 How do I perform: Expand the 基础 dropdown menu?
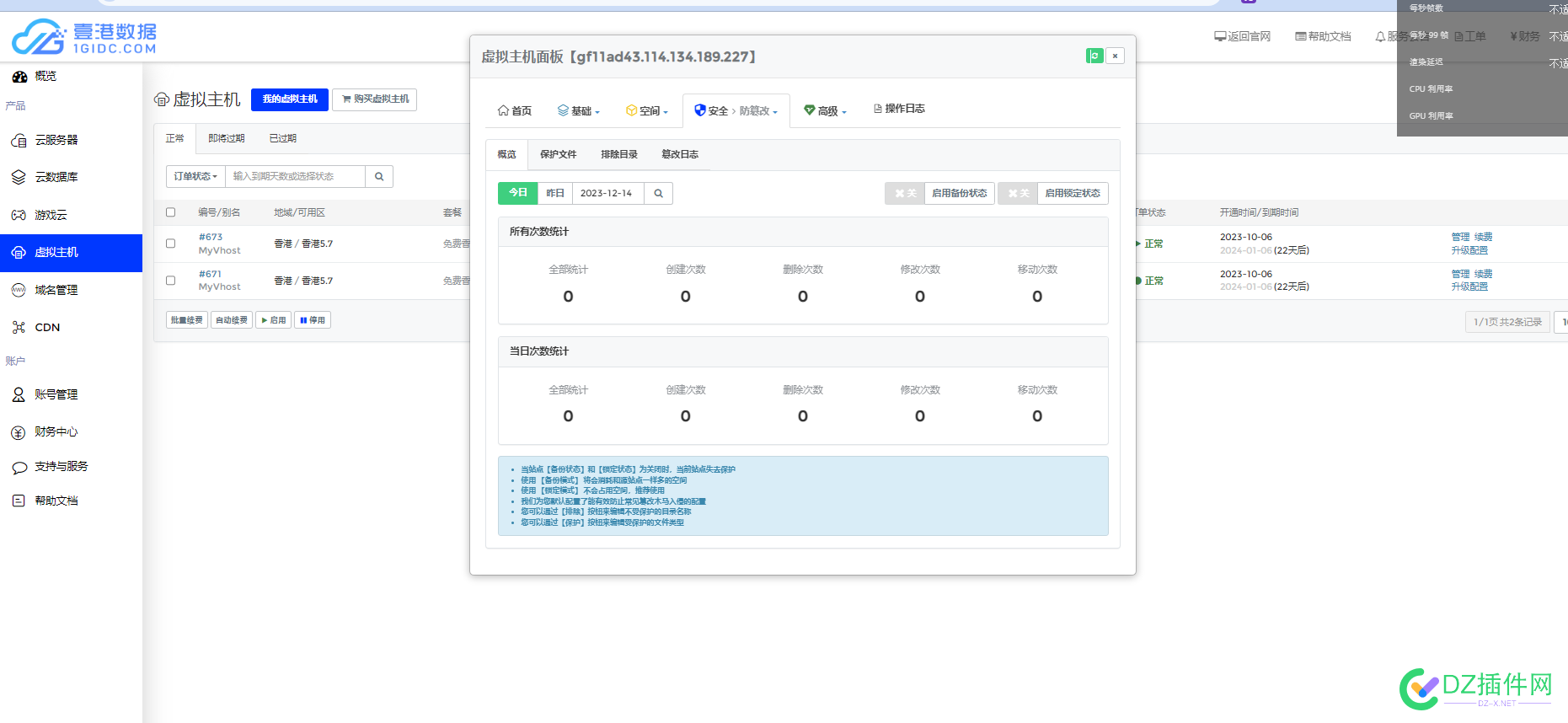579,110
